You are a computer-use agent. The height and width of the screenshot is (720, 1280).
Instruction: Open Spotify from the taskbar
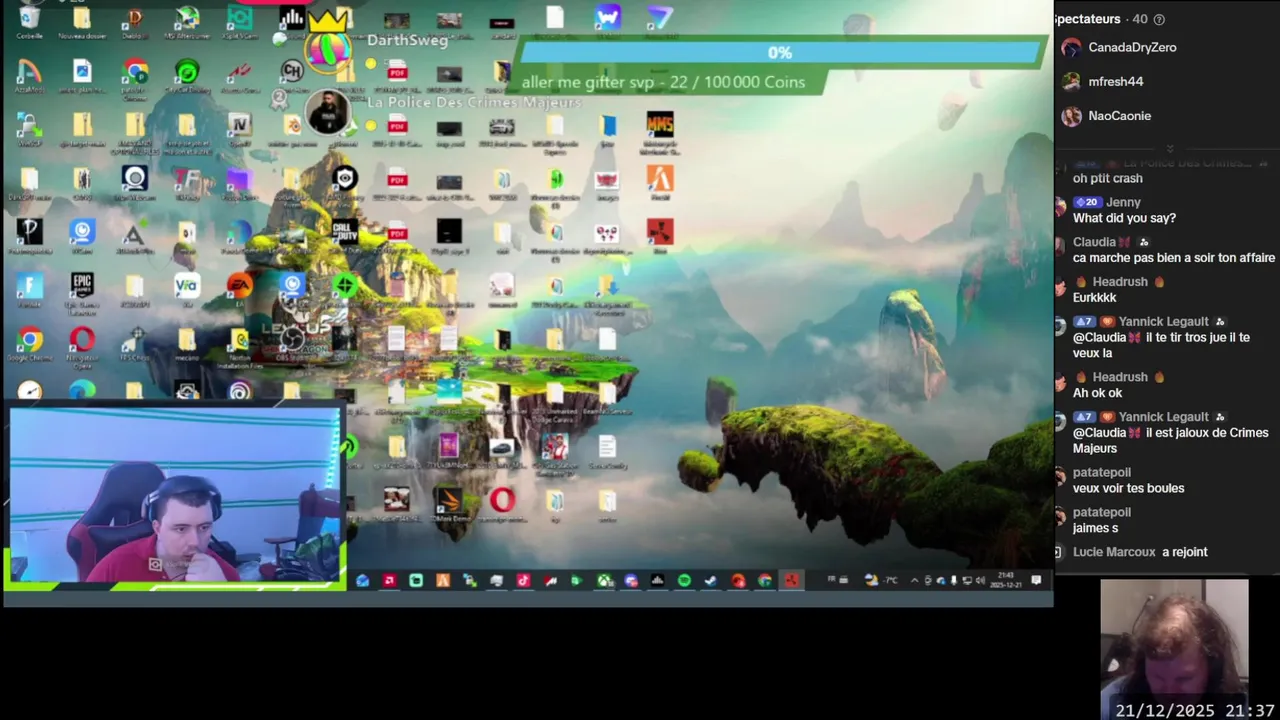click(x=684, y=580)
